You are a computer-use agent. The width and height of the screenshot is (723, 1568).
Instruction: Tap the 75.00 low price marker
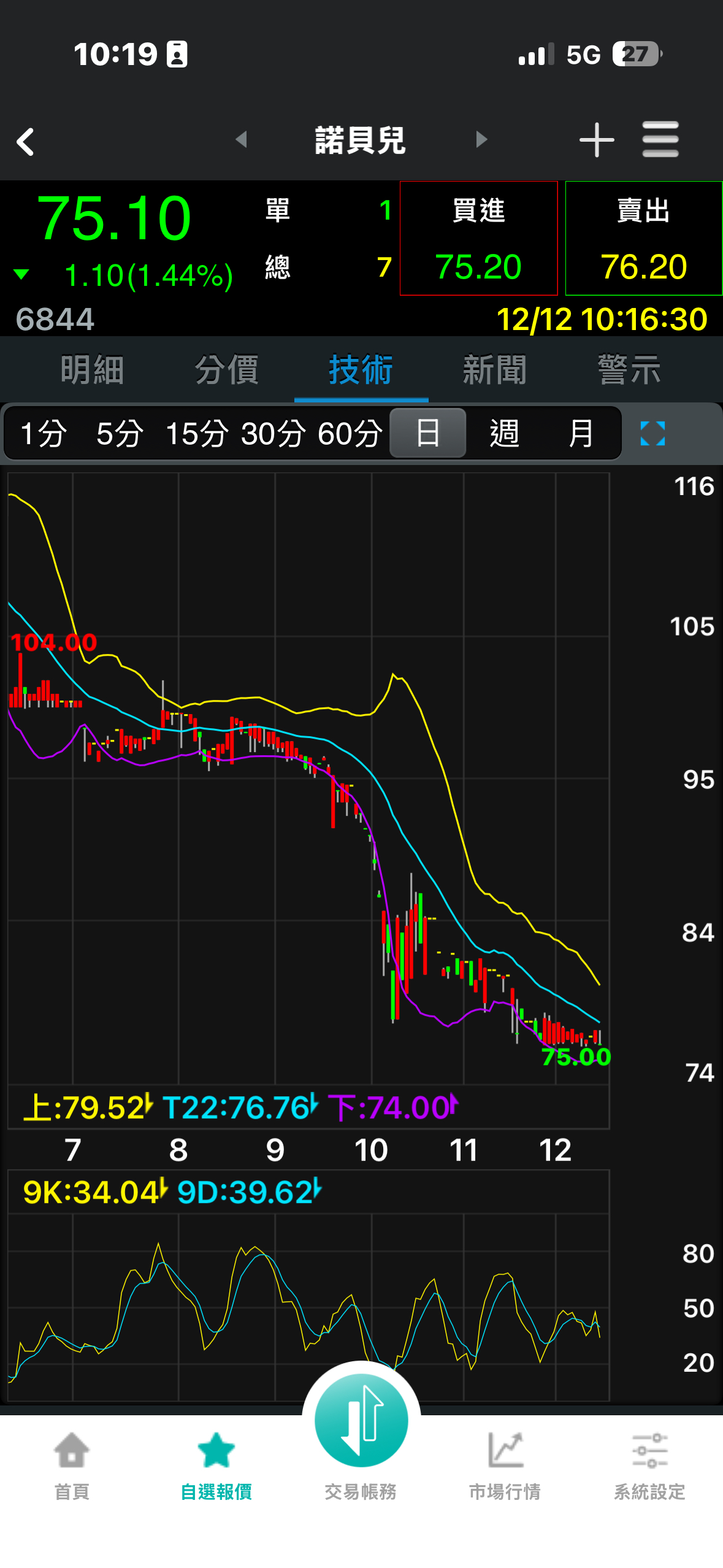(x=576, y=1056)
